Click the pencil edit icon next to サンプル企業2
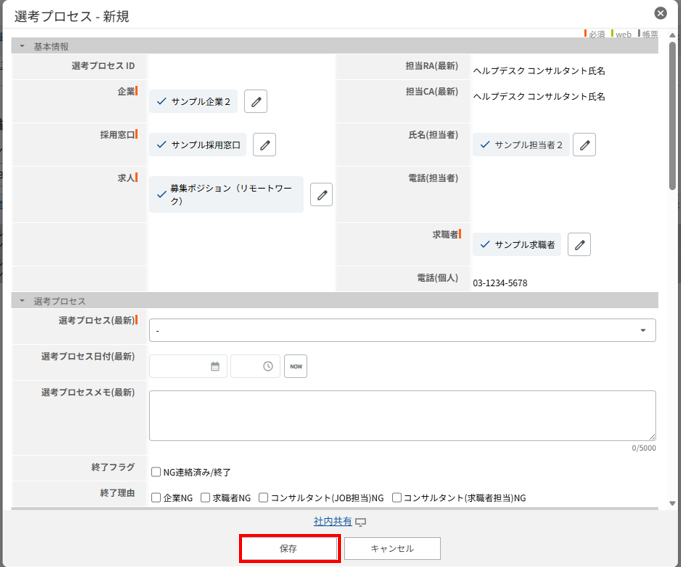This screenshot has height=567, width=681. pyautogui.click(x=255, y=101)
